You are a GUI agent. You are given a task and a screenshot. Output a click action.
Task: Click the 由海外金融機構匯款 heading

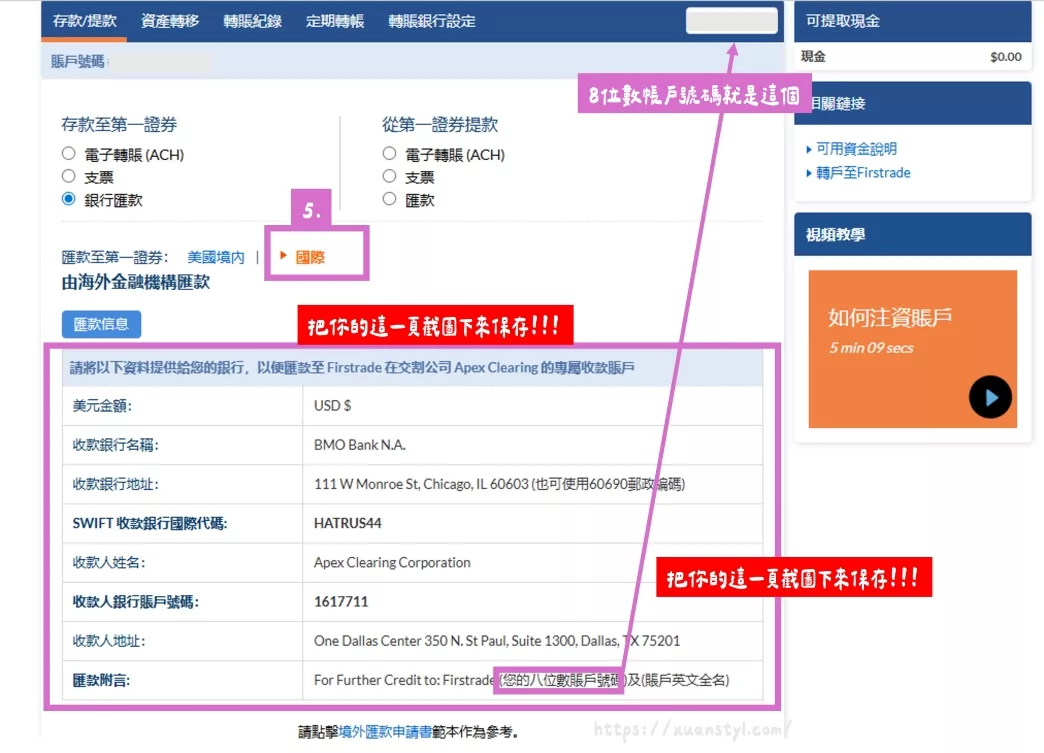136,282
